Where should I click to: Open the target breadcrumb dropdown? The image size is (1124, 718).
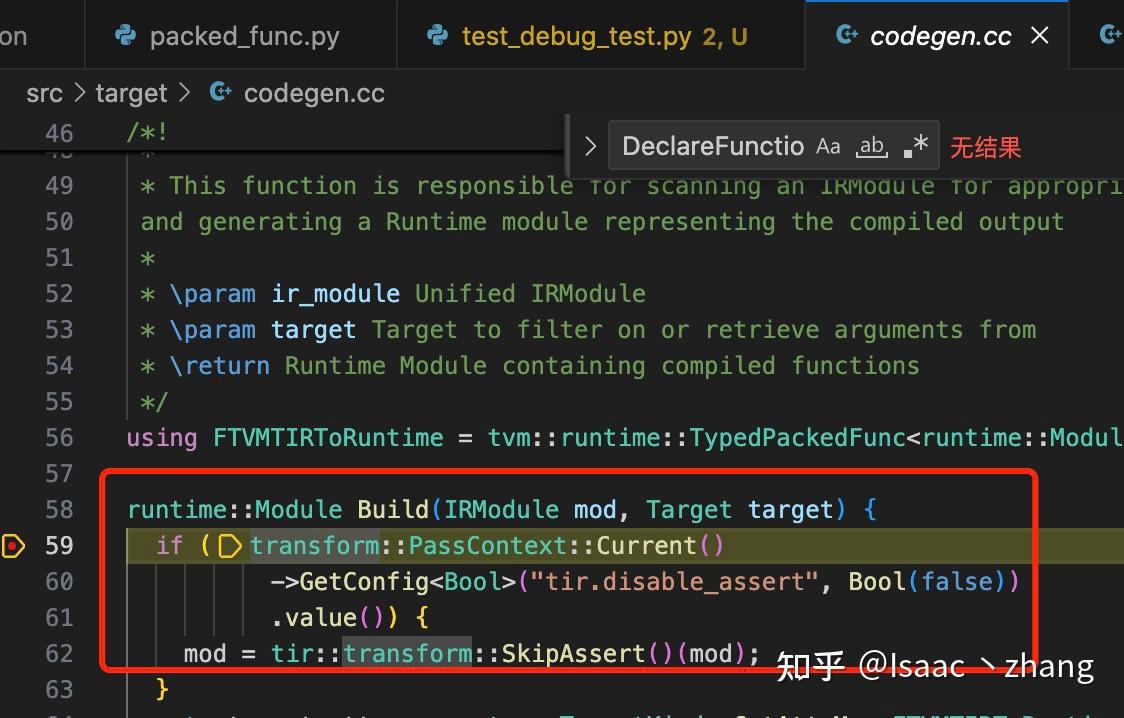coord(131,92)
